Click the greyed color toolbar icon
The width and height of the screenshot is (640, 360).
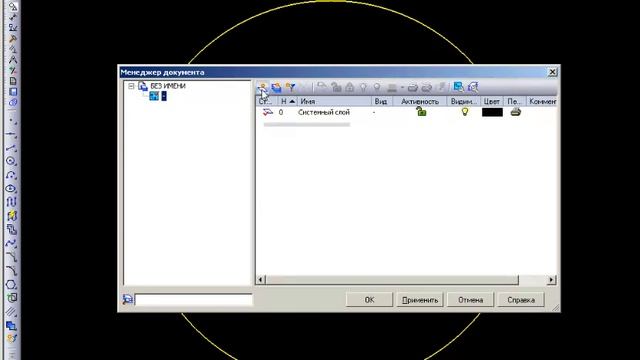pos(392,87)
